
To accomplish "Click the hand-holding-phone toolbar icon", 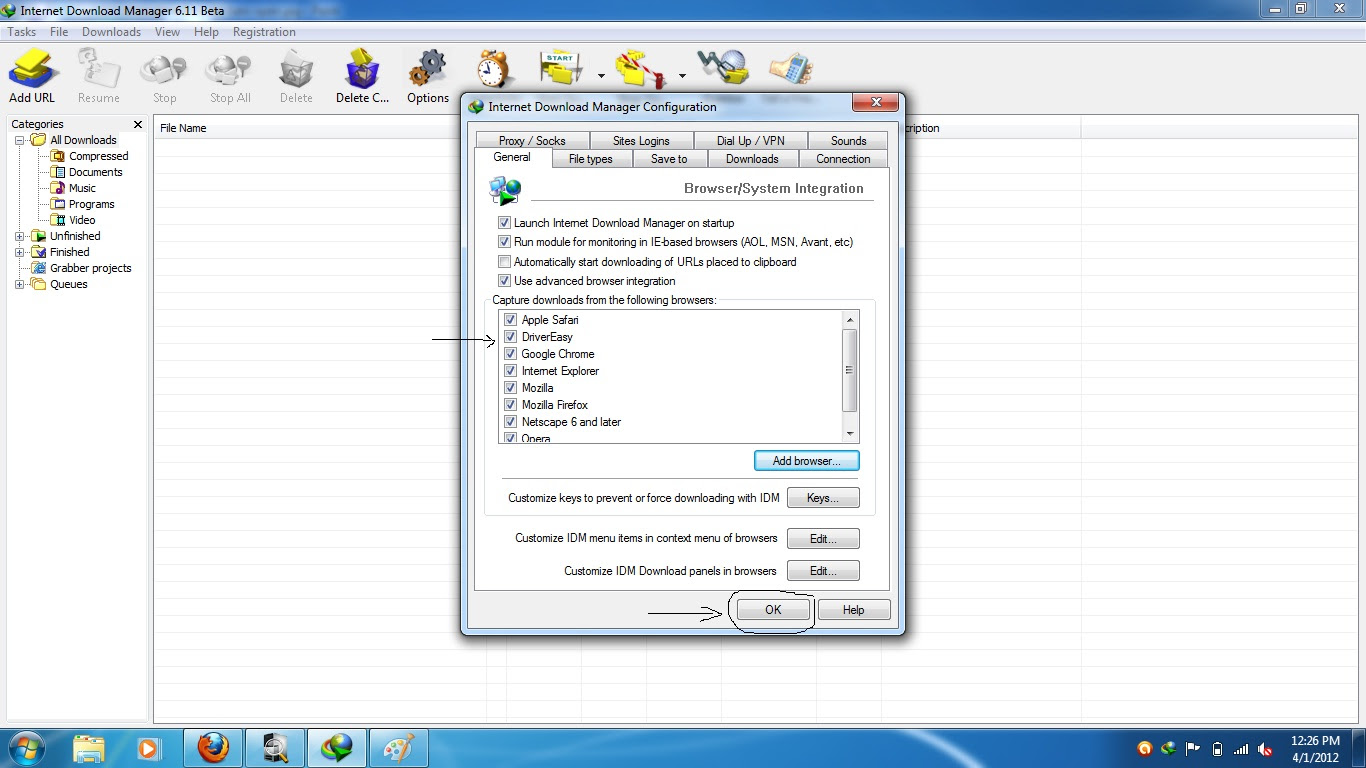I will (790, 68).
